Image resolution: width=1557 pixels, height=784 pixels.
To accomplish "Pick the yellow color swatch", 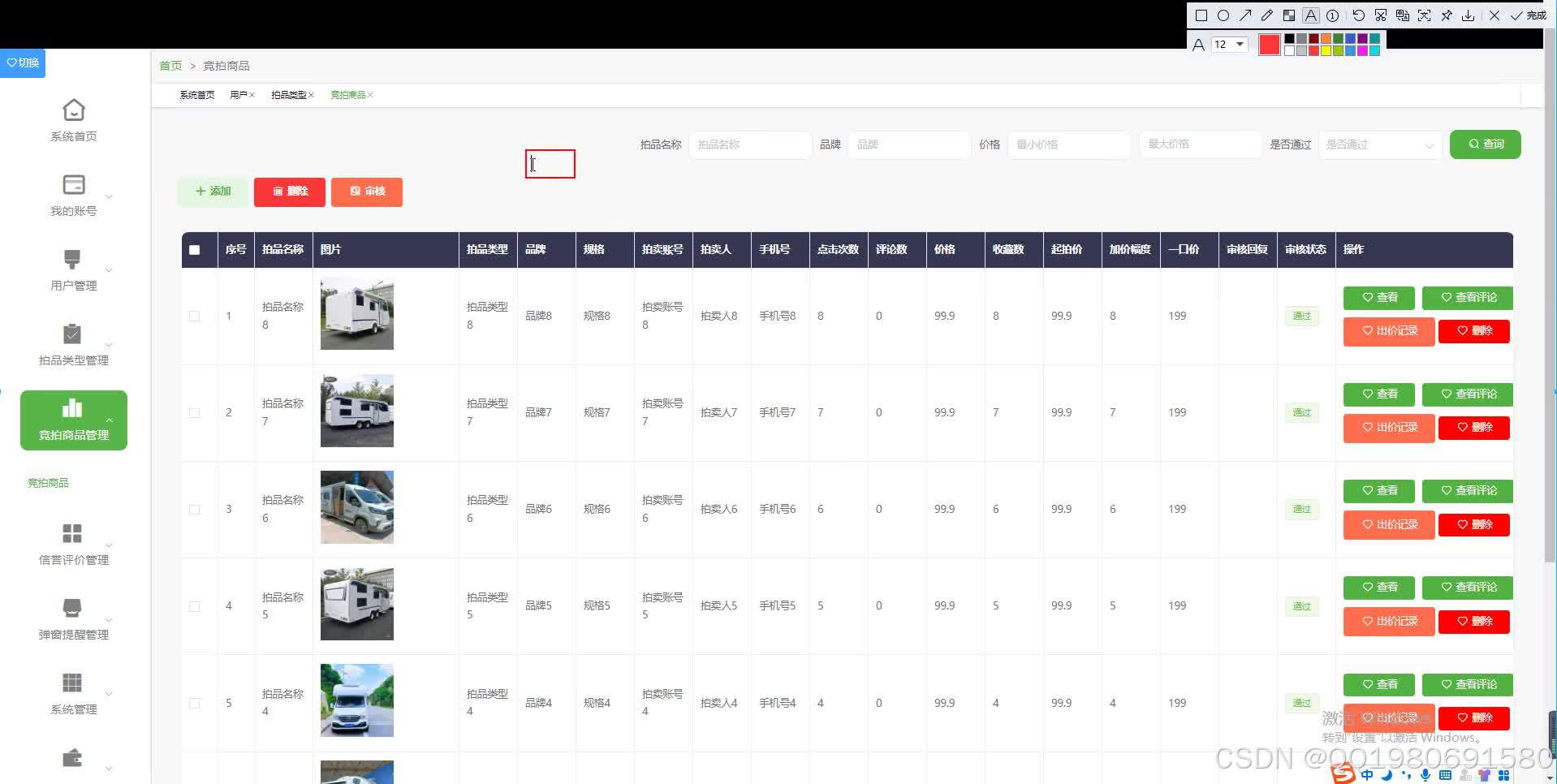I will (x=1326, y=50).
